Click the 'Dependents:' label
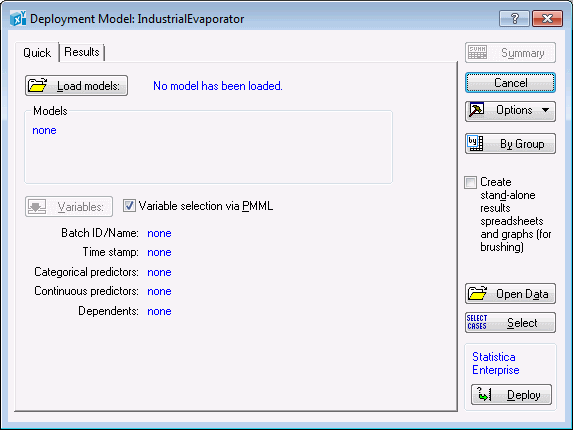 coord(108,311)
